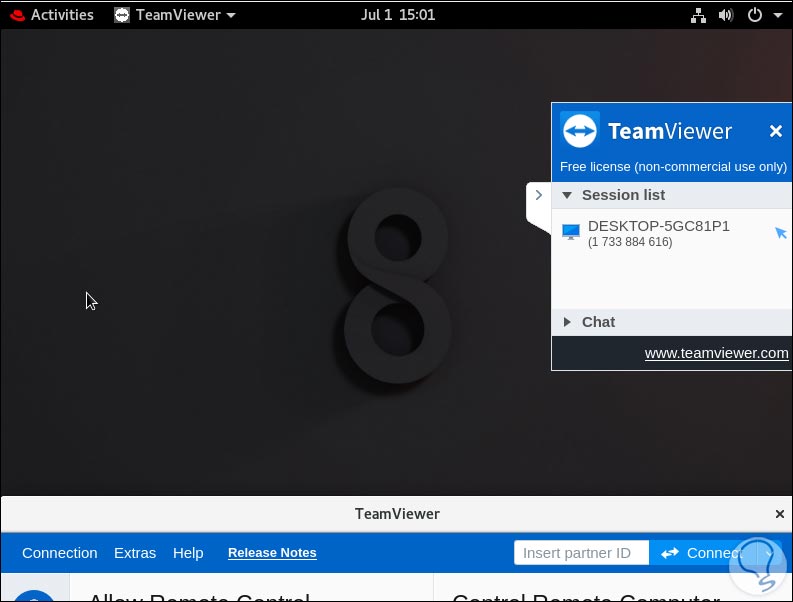Click the session ID (1 733 884 616)
Viewport: 793px width, 602px height.
pyautogui.click(x=630, y=242)
